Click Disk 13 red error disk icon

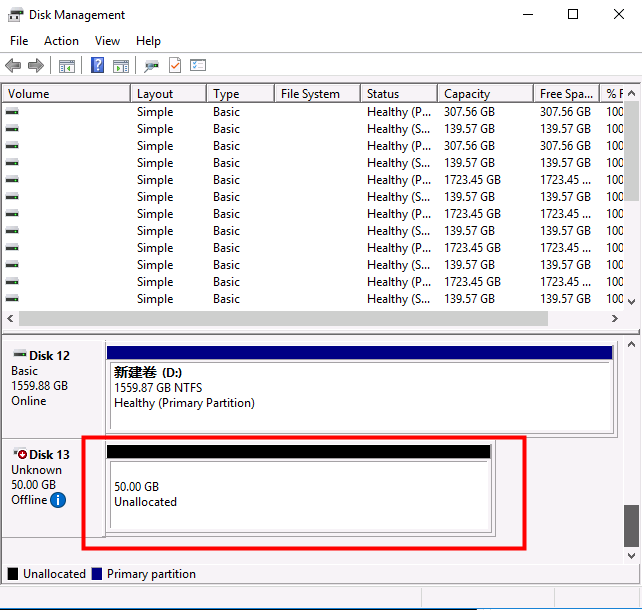tap(20, 454)
